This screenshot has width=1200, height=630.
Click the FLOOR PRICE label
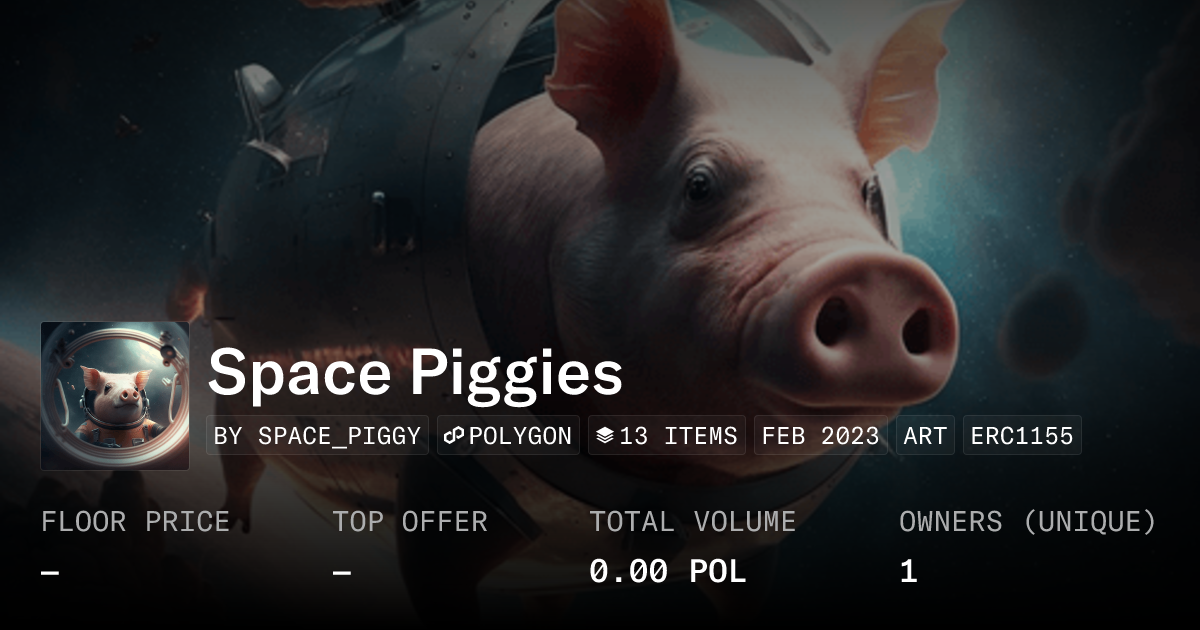click(x=135, y=522)
